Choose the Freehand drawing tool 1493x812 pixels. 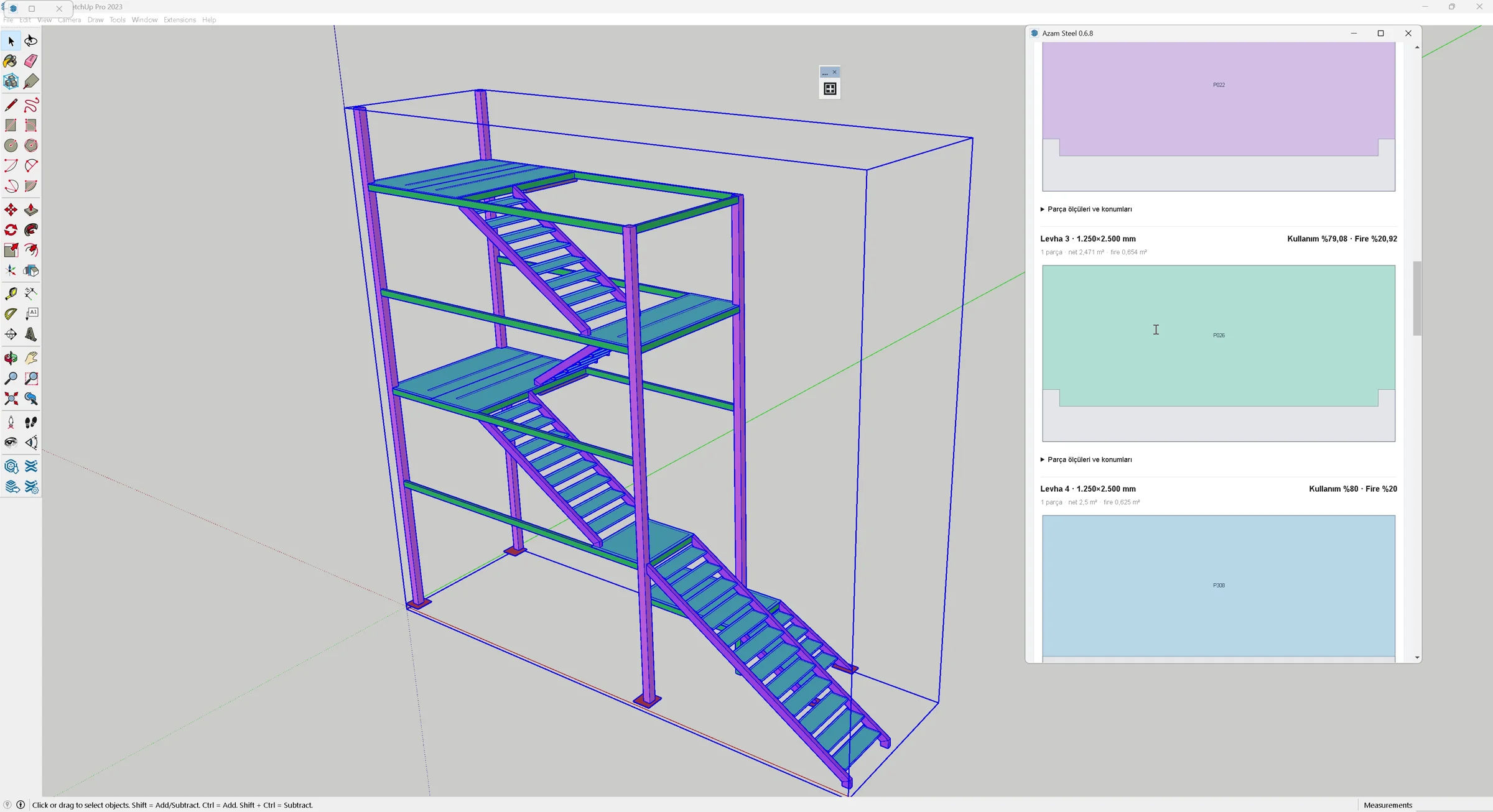(x=31, y=105)
